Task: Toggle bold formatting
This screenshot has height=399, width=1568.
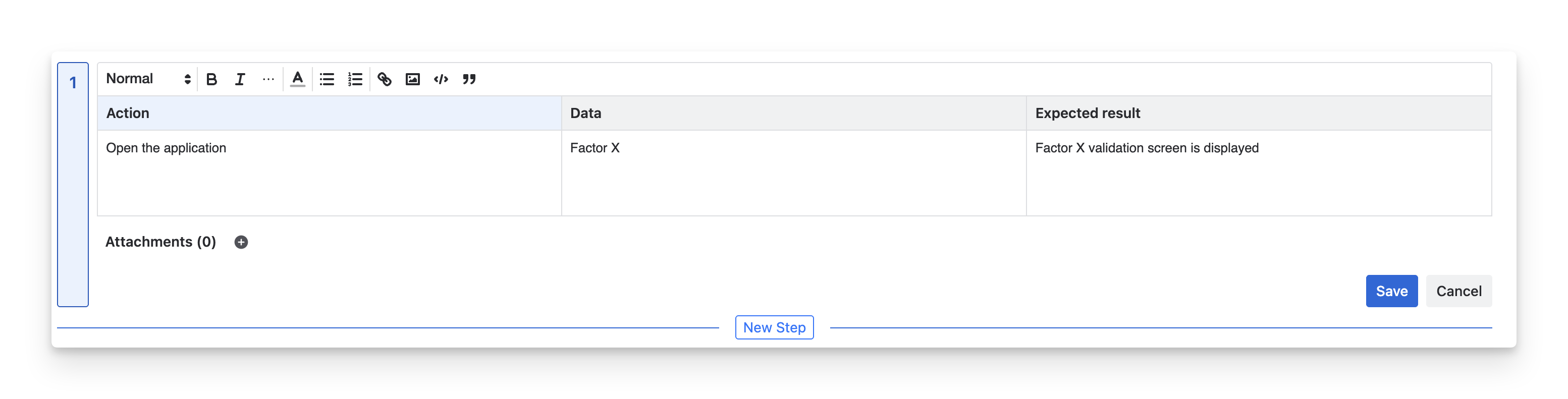Action: click(x=211, y=79)
